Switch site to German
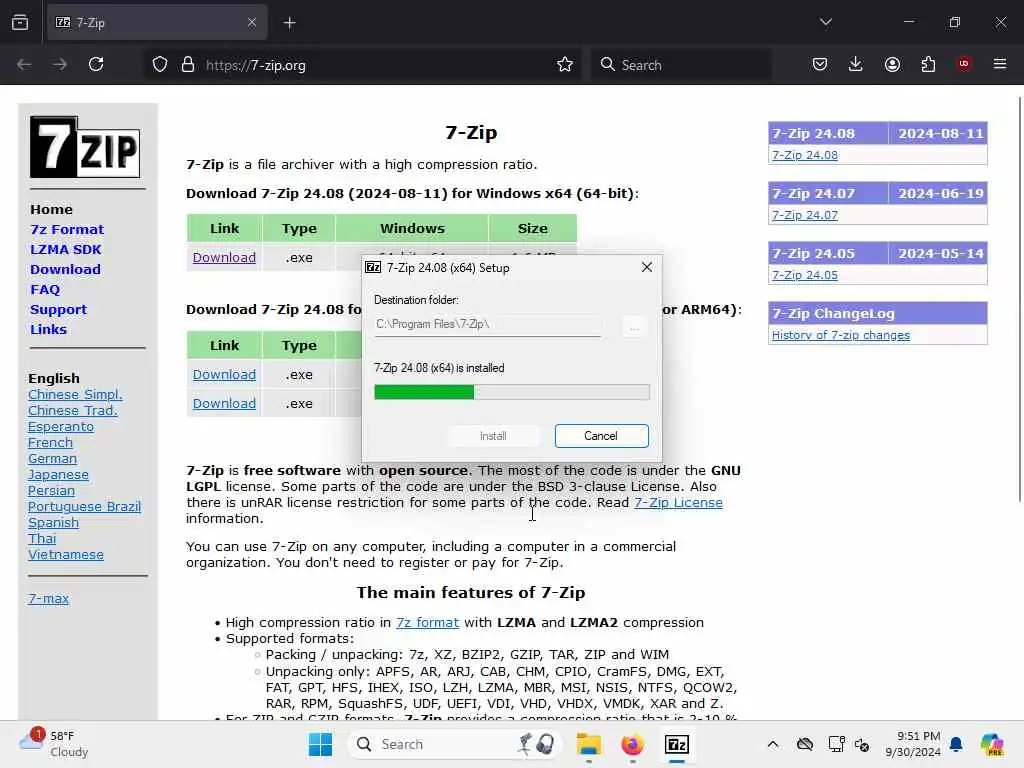Image resolution: width=1024 pixels, height=768 pixels. tap(52, 458)
